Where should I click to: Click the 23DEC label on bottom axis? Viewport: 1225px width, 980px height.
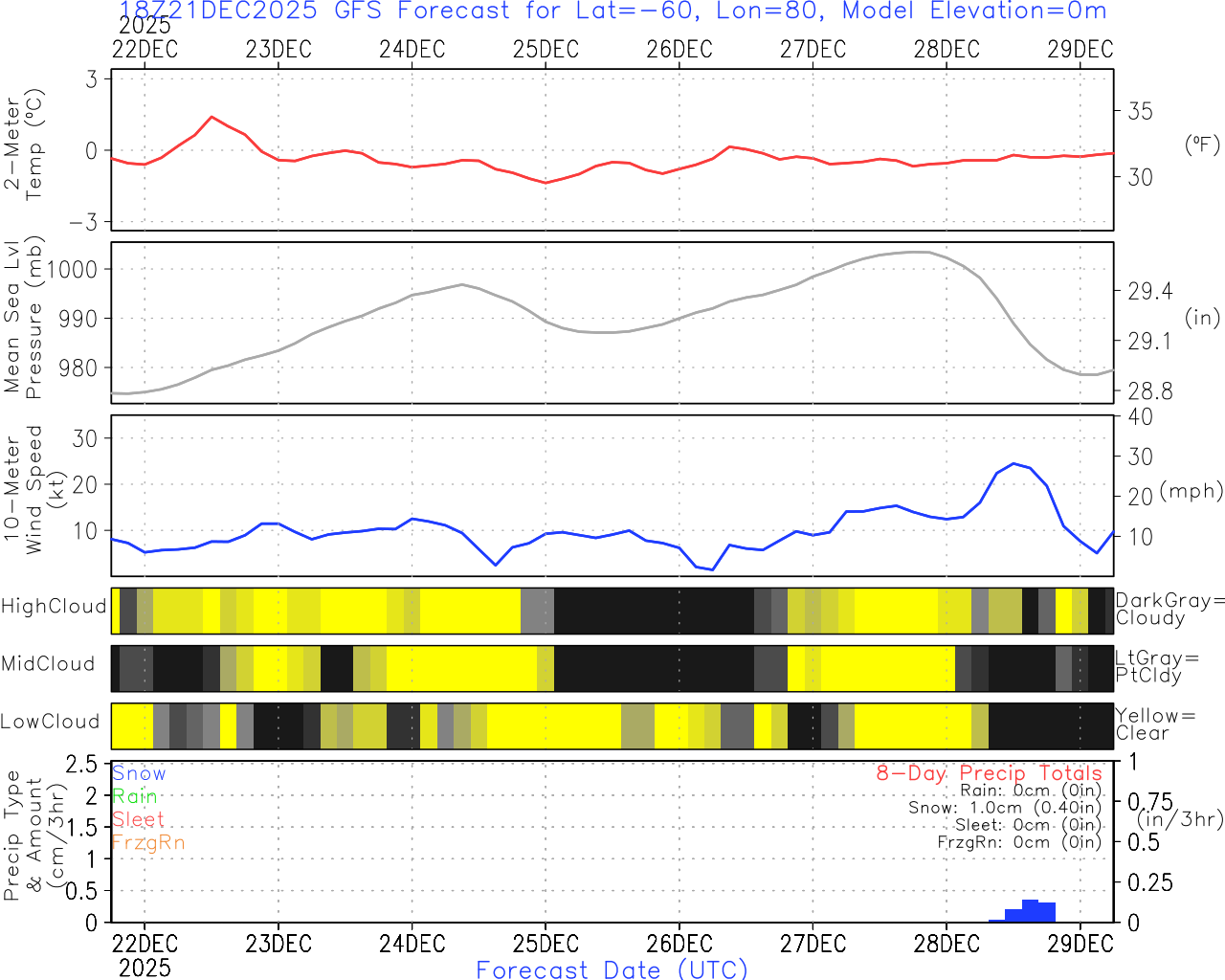pyautogui.click(x=278, y=944)
